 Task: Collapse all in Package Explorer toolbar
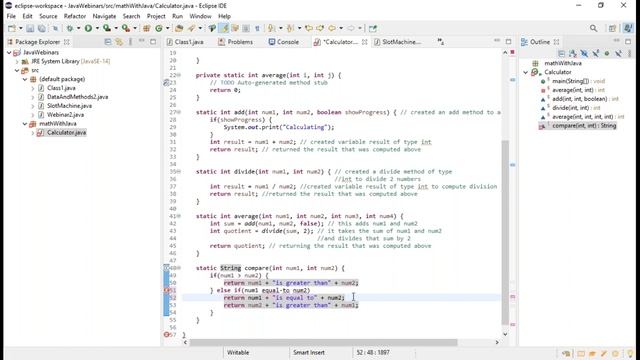point(108,42)
